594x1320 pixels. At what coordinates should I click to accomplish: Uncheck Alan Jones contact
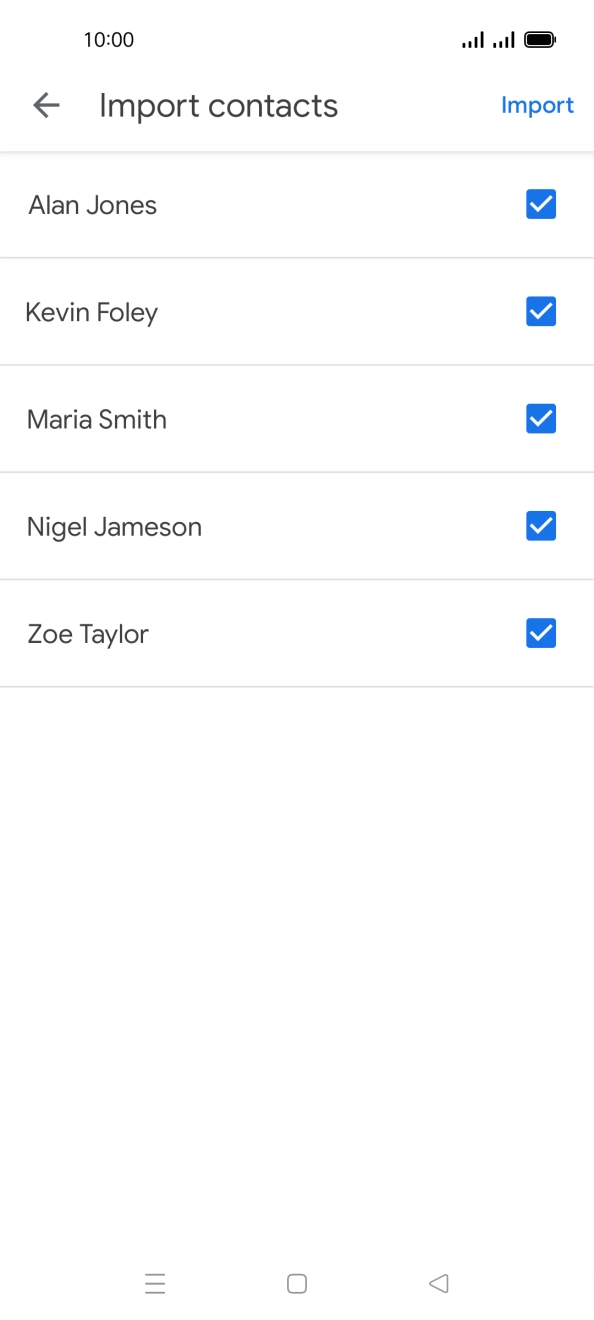(x=540, y=204)
